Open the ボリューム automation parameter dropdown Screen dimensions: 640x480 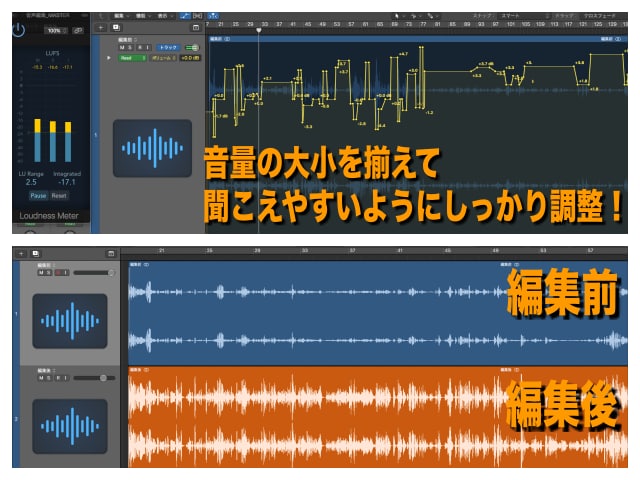click(x=164, y=58)
